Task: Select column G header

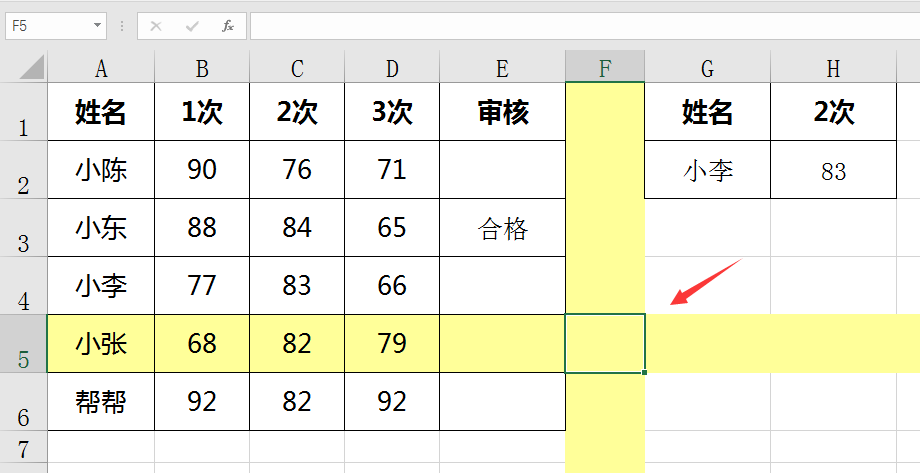Action: 708,67
